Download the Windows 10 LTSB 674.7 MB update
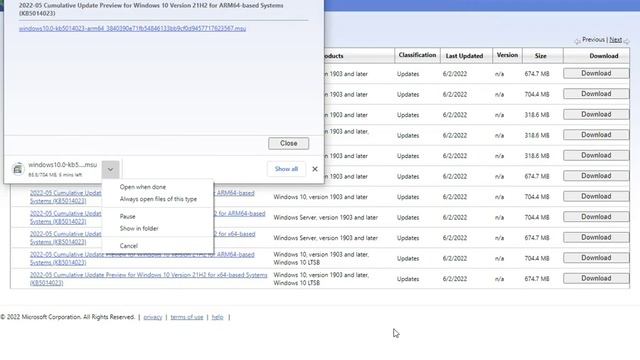The image size is (640, 360). click(596, 278)
